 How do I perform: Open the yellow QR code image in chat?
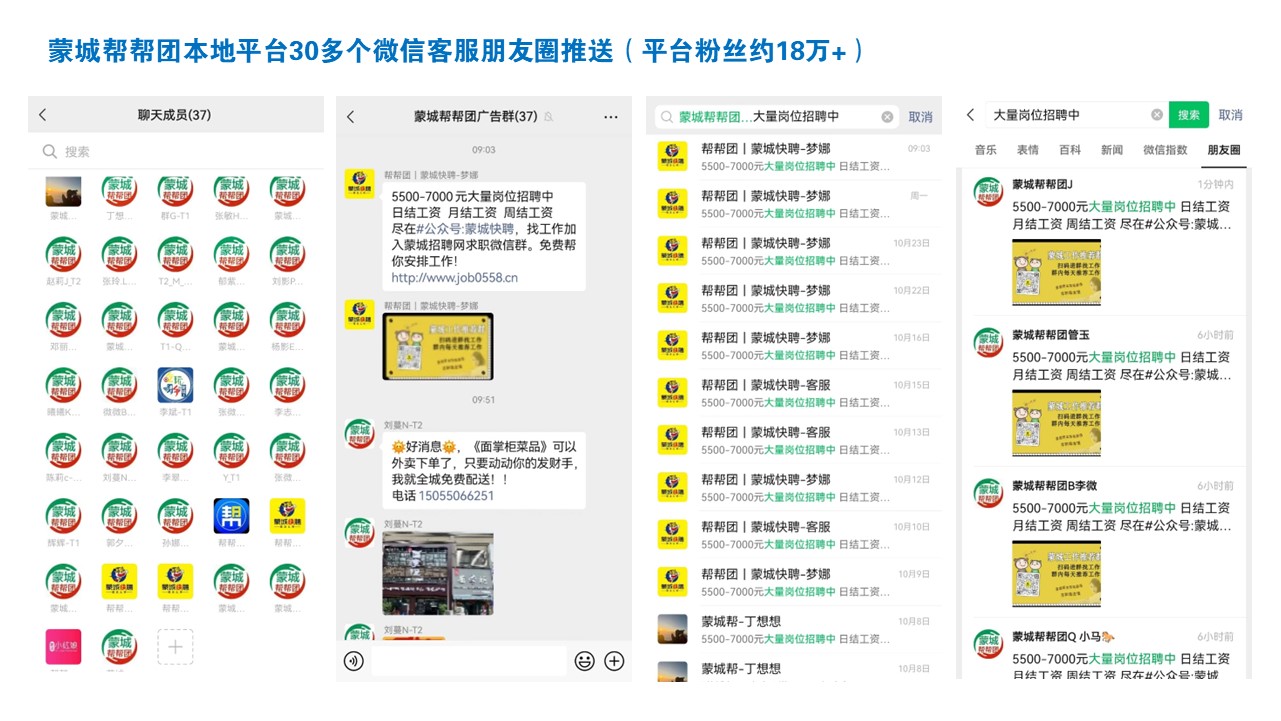tap(437, 346)
